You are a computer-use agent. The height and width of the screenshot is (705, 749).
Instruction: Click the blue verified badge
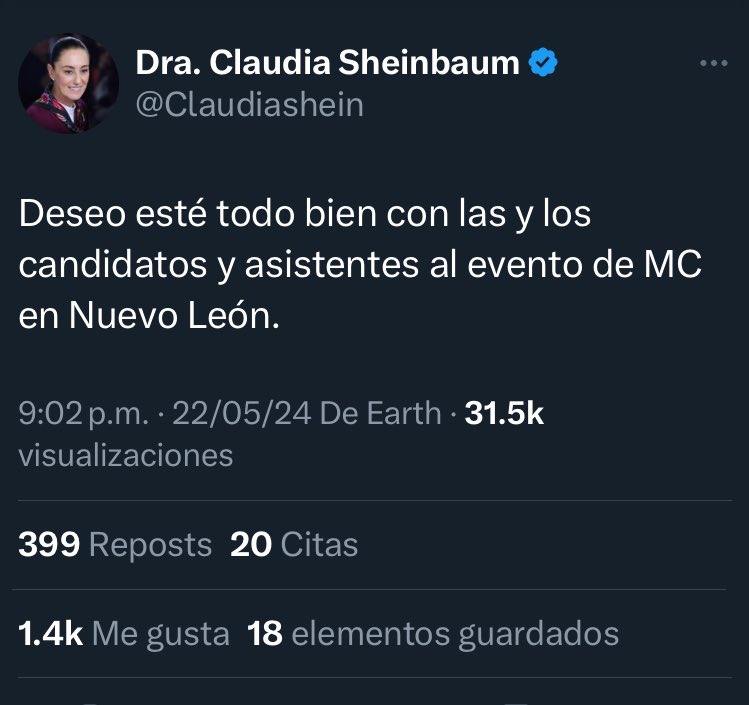(x=543, y=62)
